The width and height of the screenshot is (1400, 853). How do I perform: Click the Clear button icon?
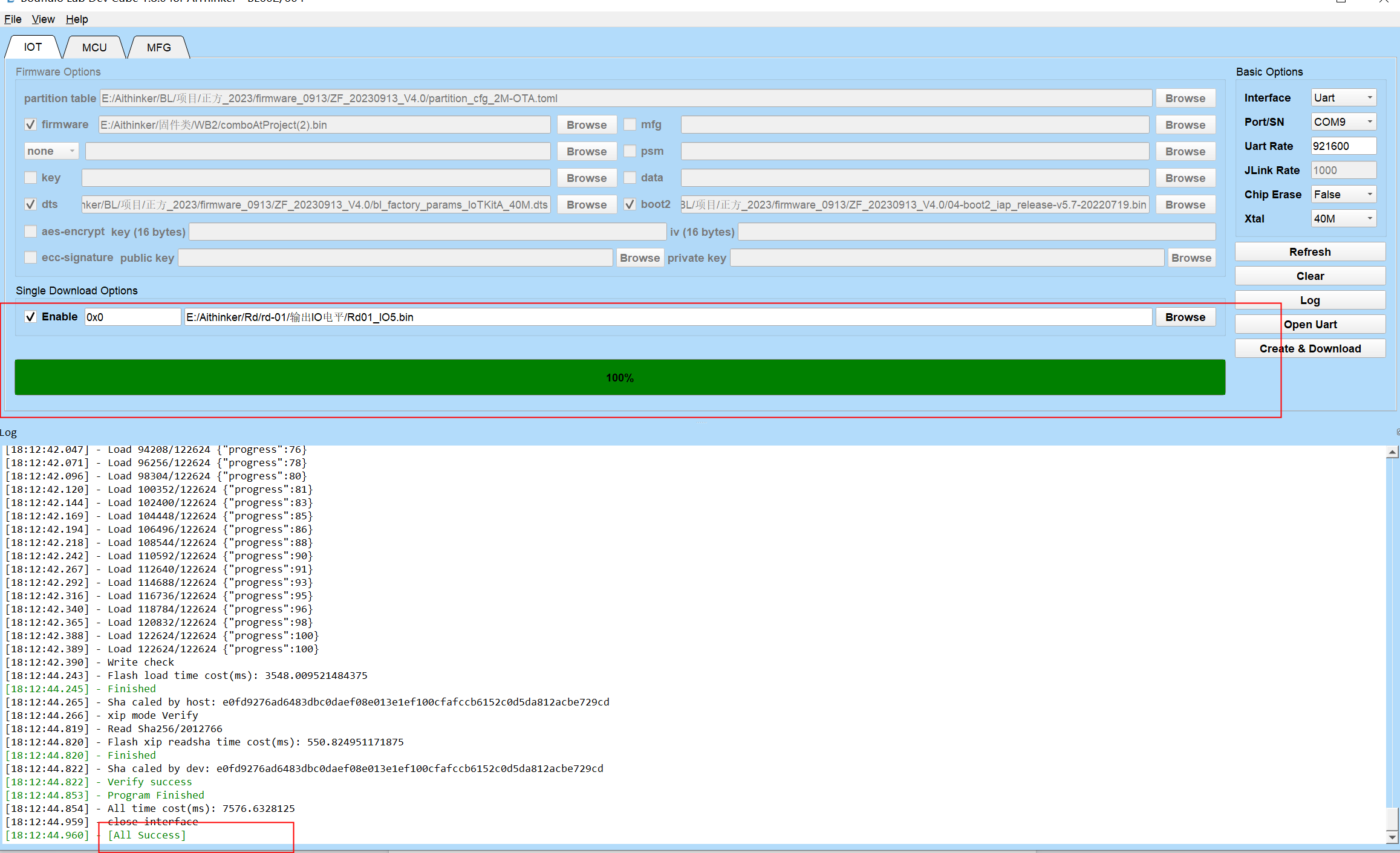tap(1310, 275)
